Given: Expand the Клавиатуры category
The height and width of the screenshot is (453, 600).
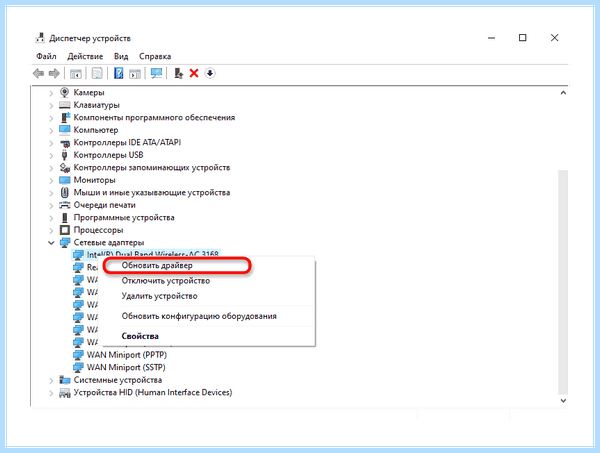Looking at the screenshot, I should point(51,105).
